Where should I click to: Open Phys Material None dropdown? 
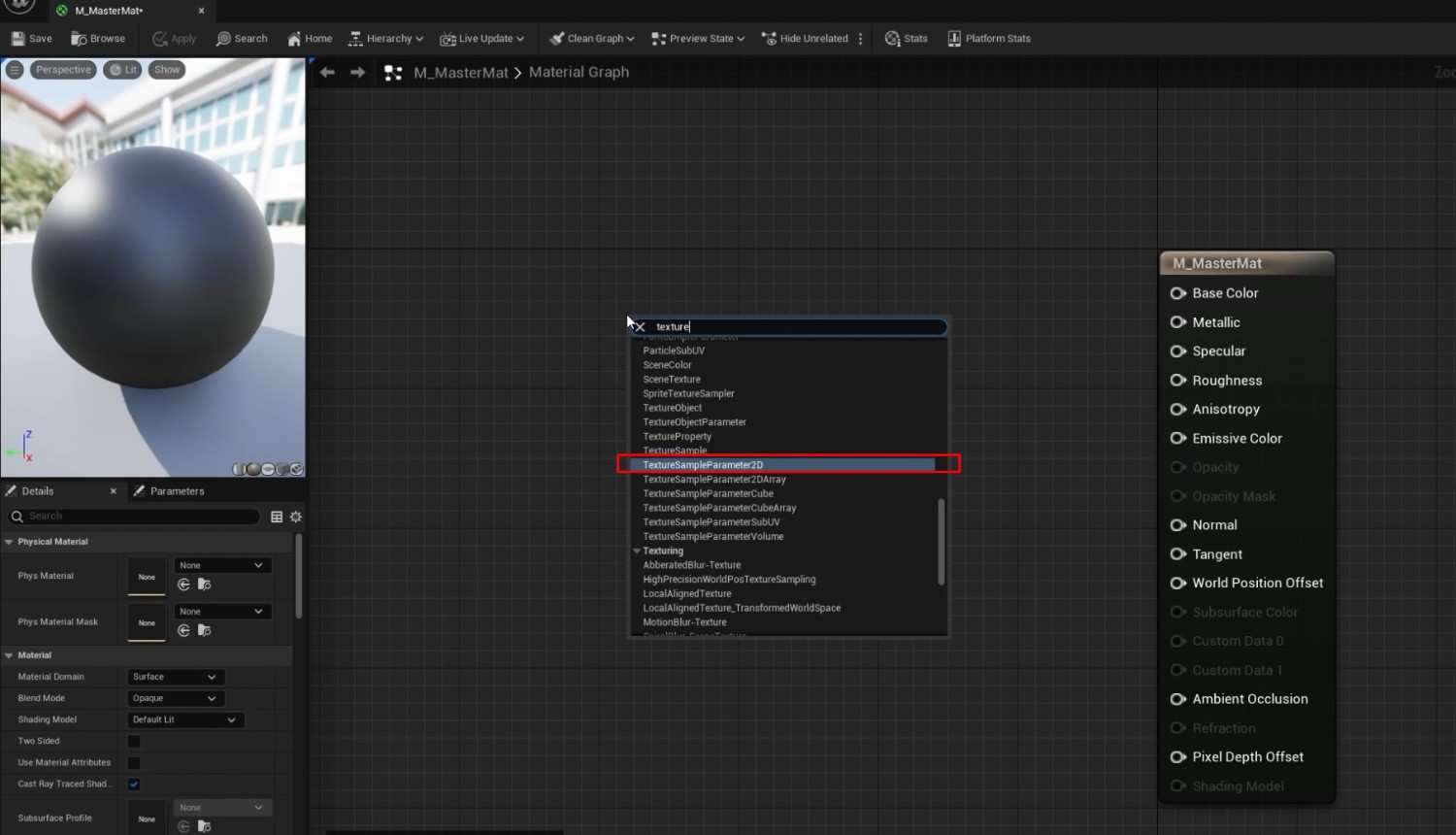(x=222, y=565)
